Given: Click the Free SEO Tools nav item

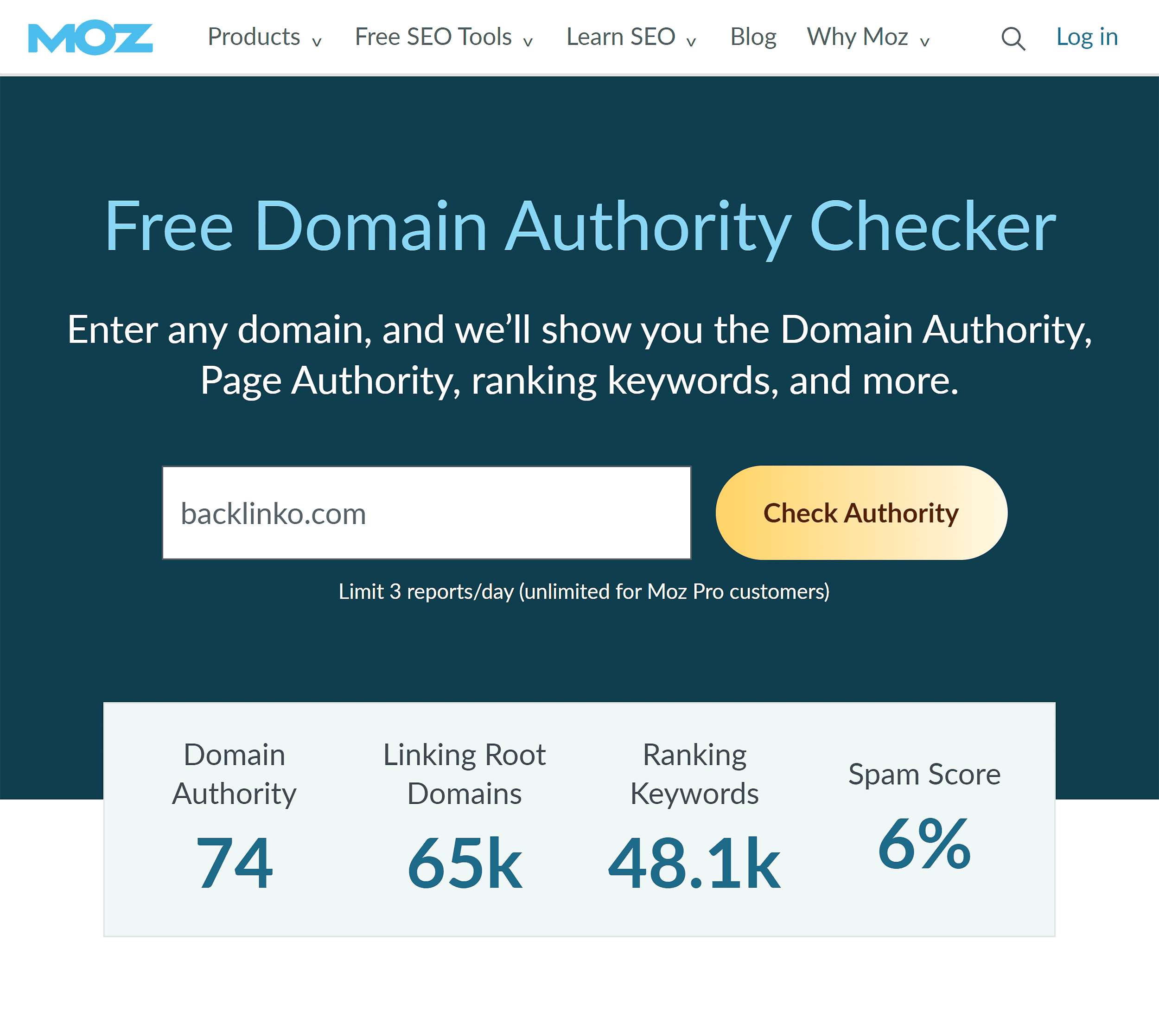Looking at the screenshot, I should [x=444, y=36].
